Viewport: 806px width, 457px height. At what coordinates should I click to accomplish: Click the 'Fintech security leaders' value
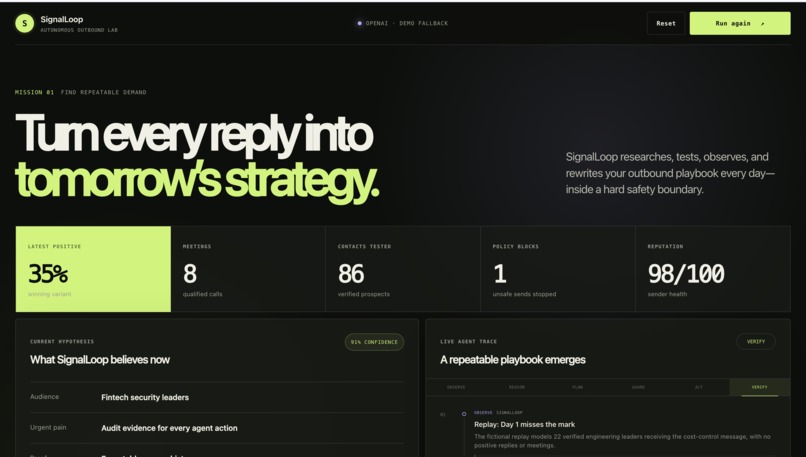(145, 397)
